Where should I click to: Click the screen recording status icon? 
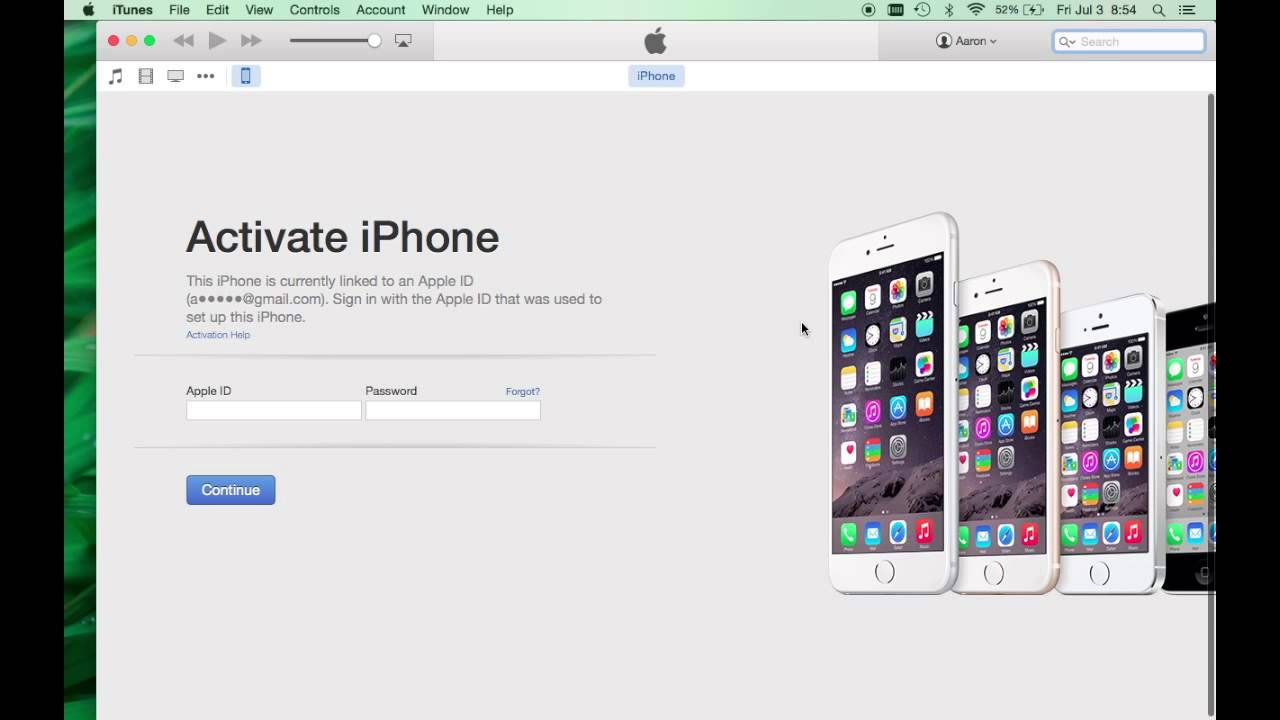pos(868,10)
